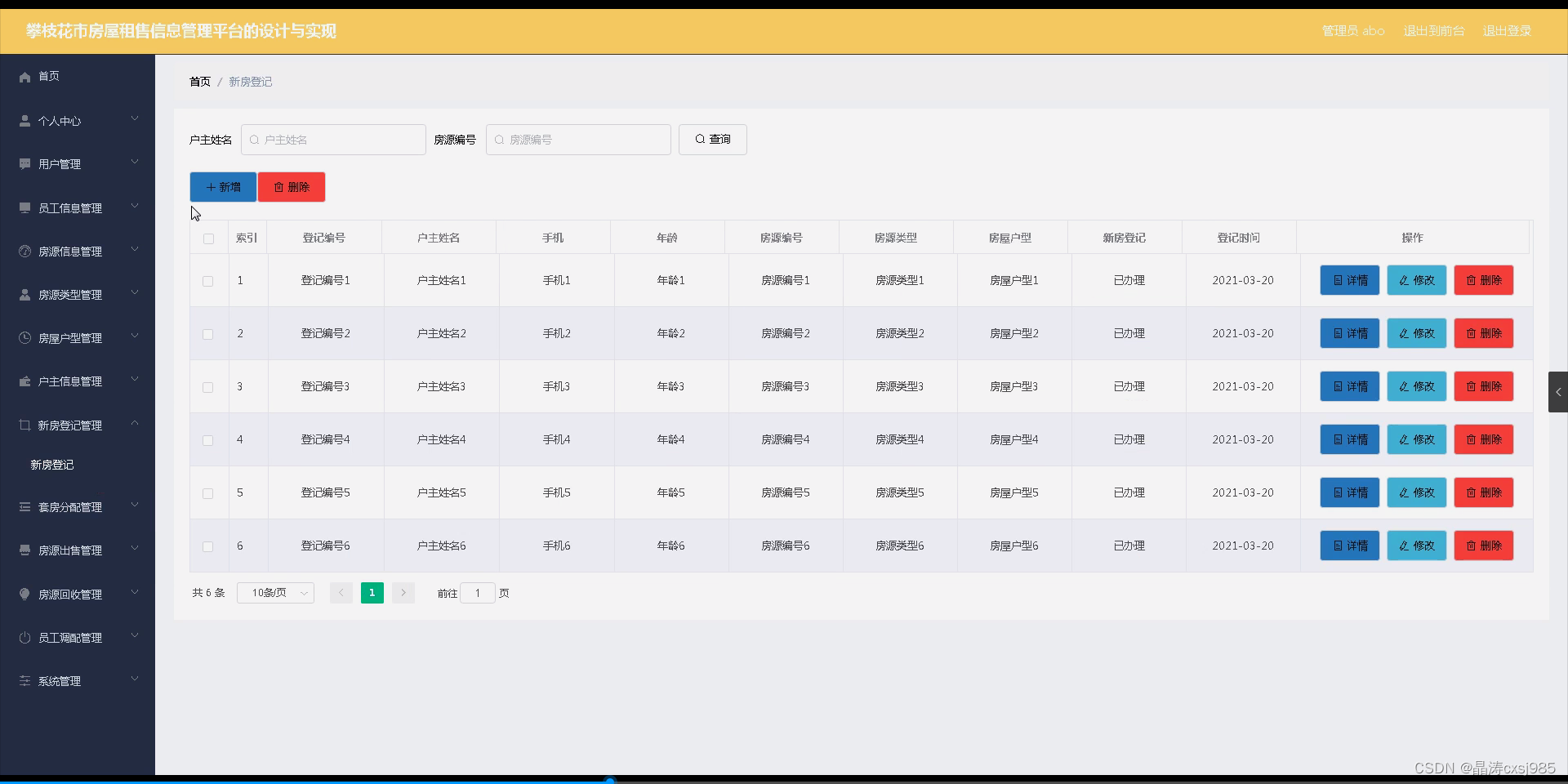Viewport: 1568px width, 784px height.
Task: Check the row for 登记编号5
Action: coord(208,493)
